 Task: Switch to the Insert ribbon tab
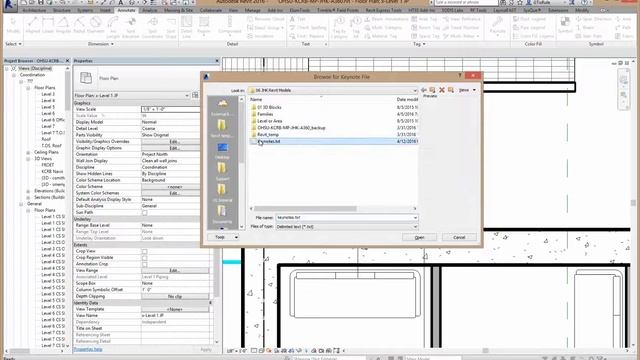point(105,10)
